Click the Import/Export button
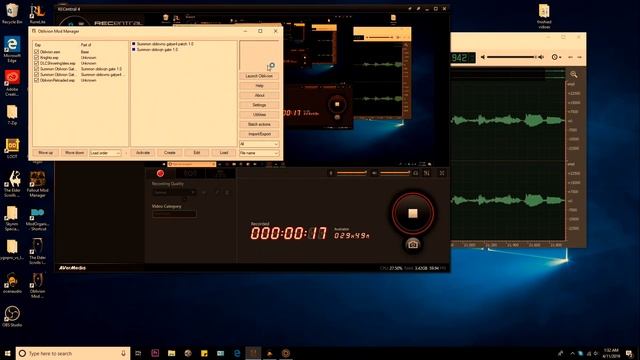 pos(259,134)
